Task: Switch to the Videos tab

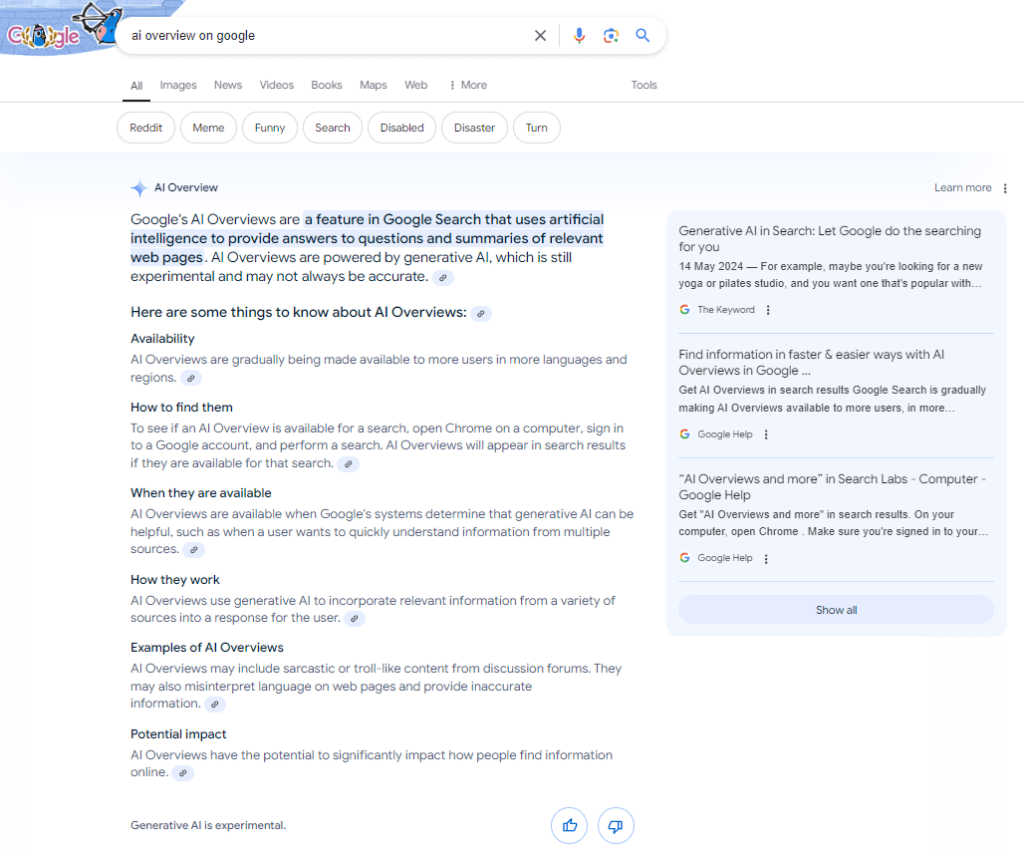Action: click(277, 85)
